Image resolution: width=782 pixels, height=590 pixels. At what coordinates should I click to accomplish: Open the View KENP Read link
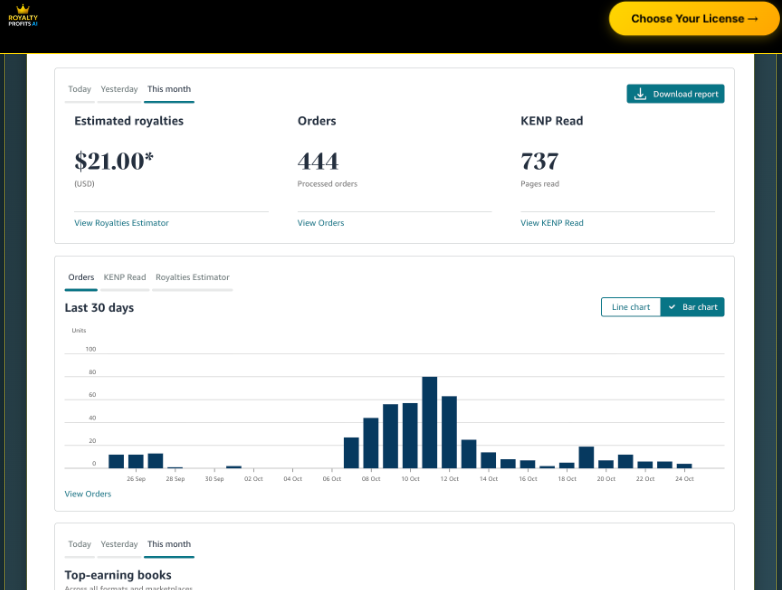(551, 223)
